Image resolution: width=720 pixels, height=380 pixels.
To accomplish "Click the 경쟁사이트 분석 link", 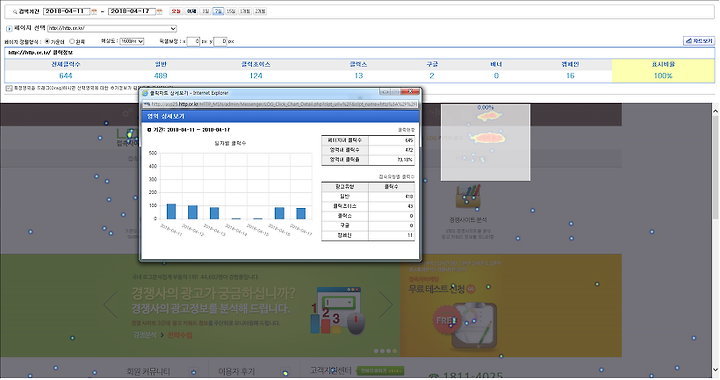I will point(468,220).
